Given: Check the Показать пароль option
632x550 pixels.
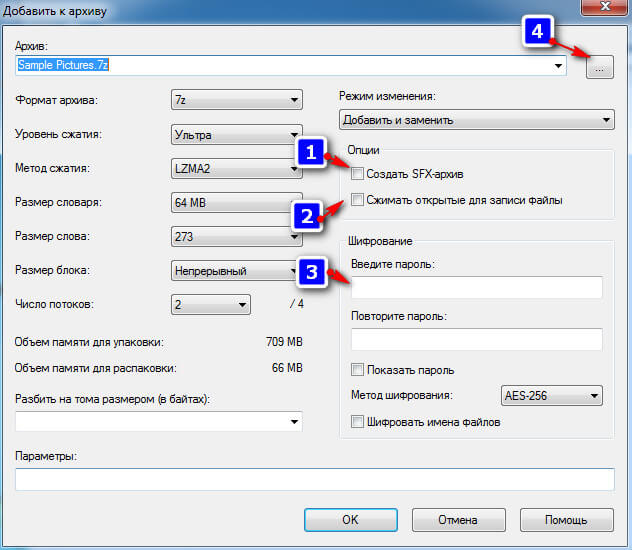Looking at the screenshot, I should click(x=358, y=370).
